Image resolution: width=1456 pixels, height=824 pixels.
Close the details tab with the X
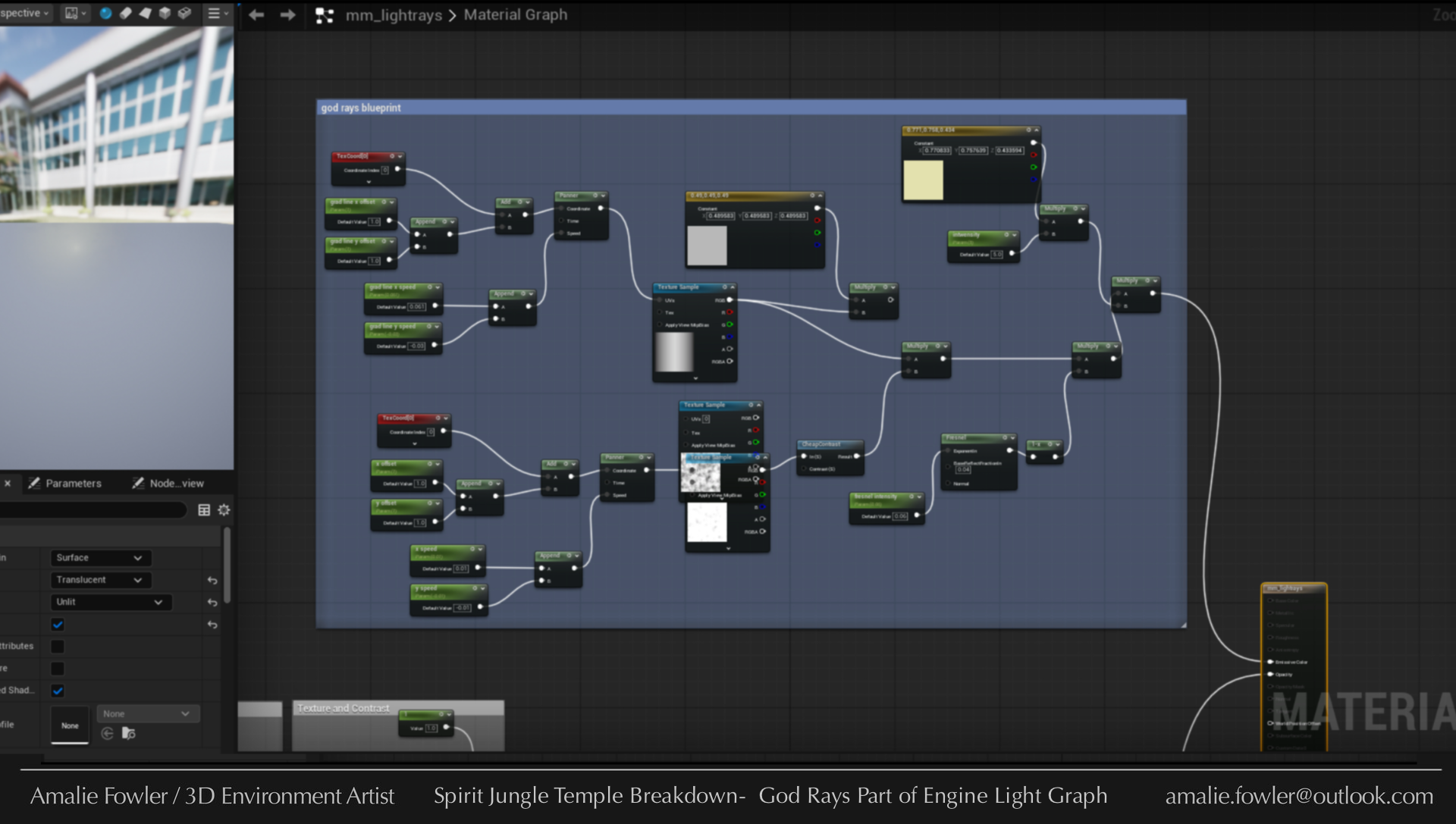click(8, 483)
